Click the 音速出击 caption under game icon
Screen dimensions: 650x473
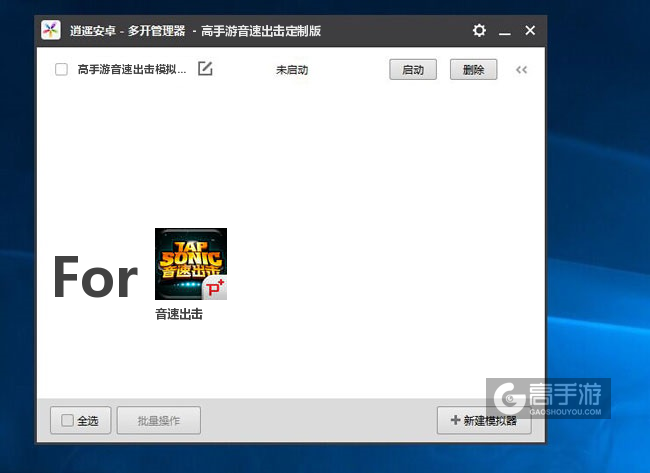coord(179,314)
